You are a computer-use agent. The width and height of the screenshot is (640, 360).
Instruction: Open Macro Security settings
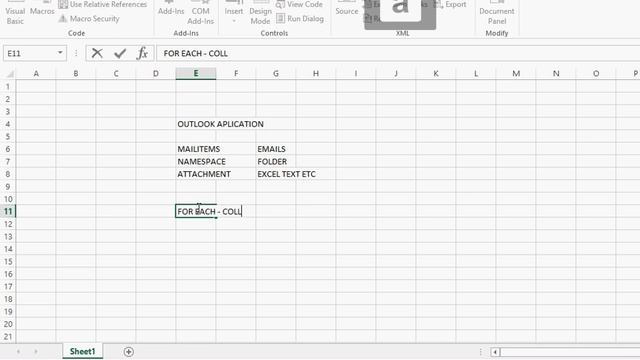89,19
